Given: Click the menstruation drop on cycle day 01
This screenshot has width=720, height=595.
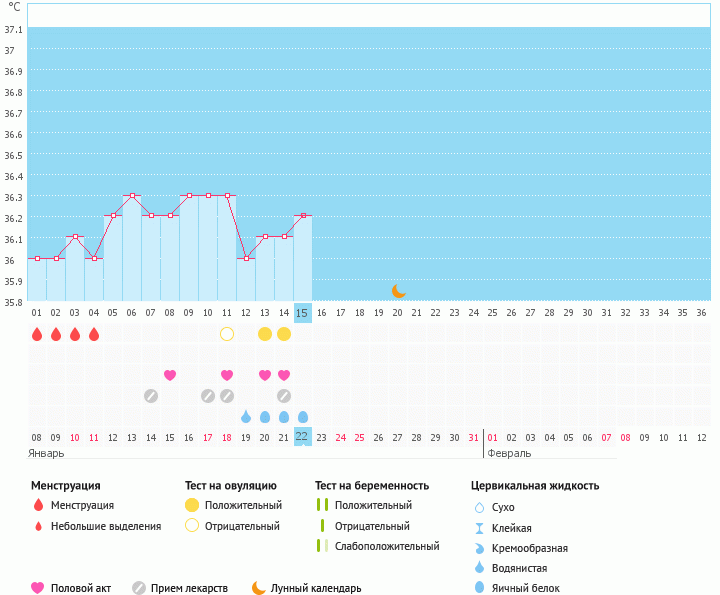Looking at the screenshot, I should (x=37, y=334).
